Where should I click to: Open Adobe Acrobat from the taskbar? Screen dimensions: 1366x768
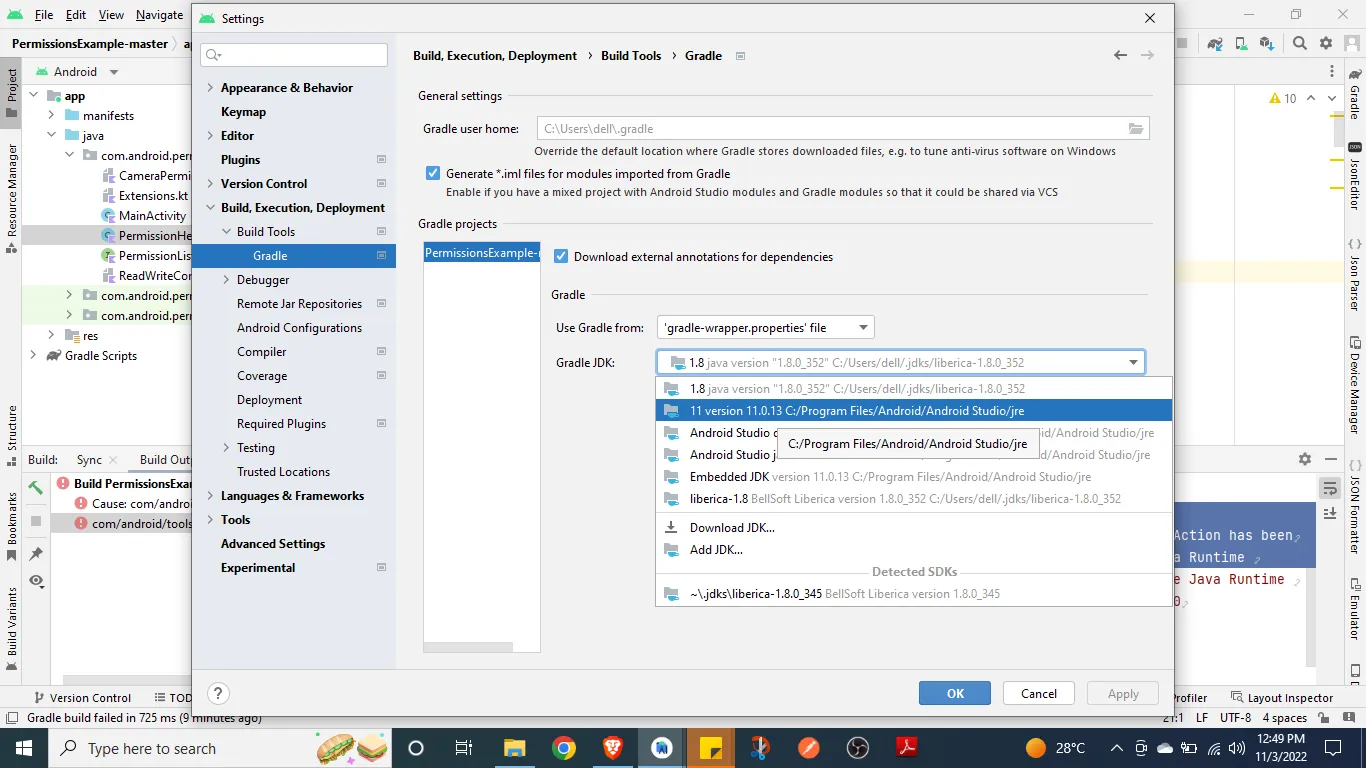(x=906, y=748)
